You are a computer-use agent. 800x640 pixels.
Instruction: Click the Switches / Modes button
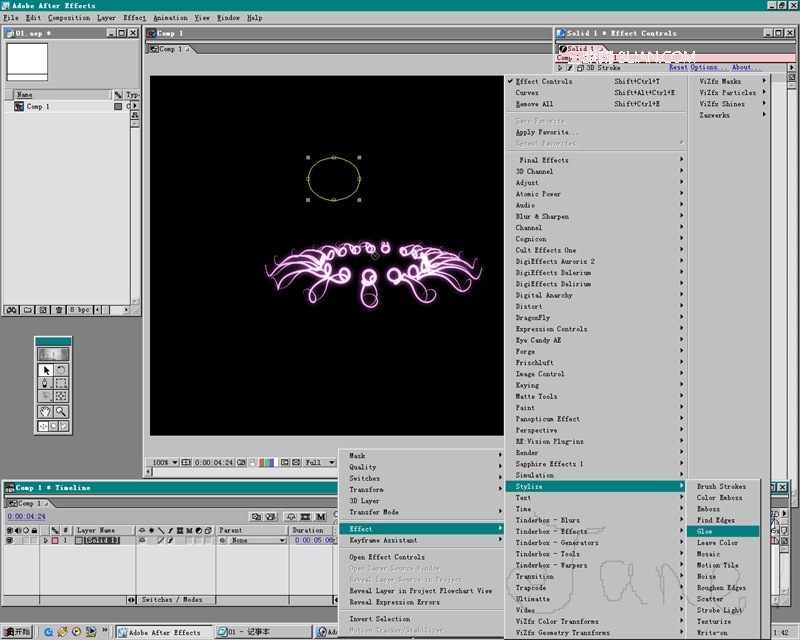[171, 599]
